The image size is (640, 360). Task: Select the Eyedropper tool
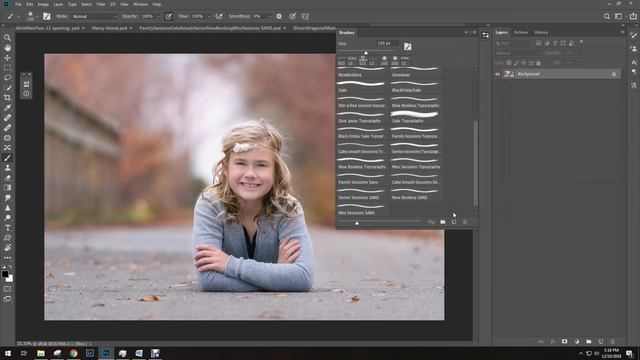(7, 108)
